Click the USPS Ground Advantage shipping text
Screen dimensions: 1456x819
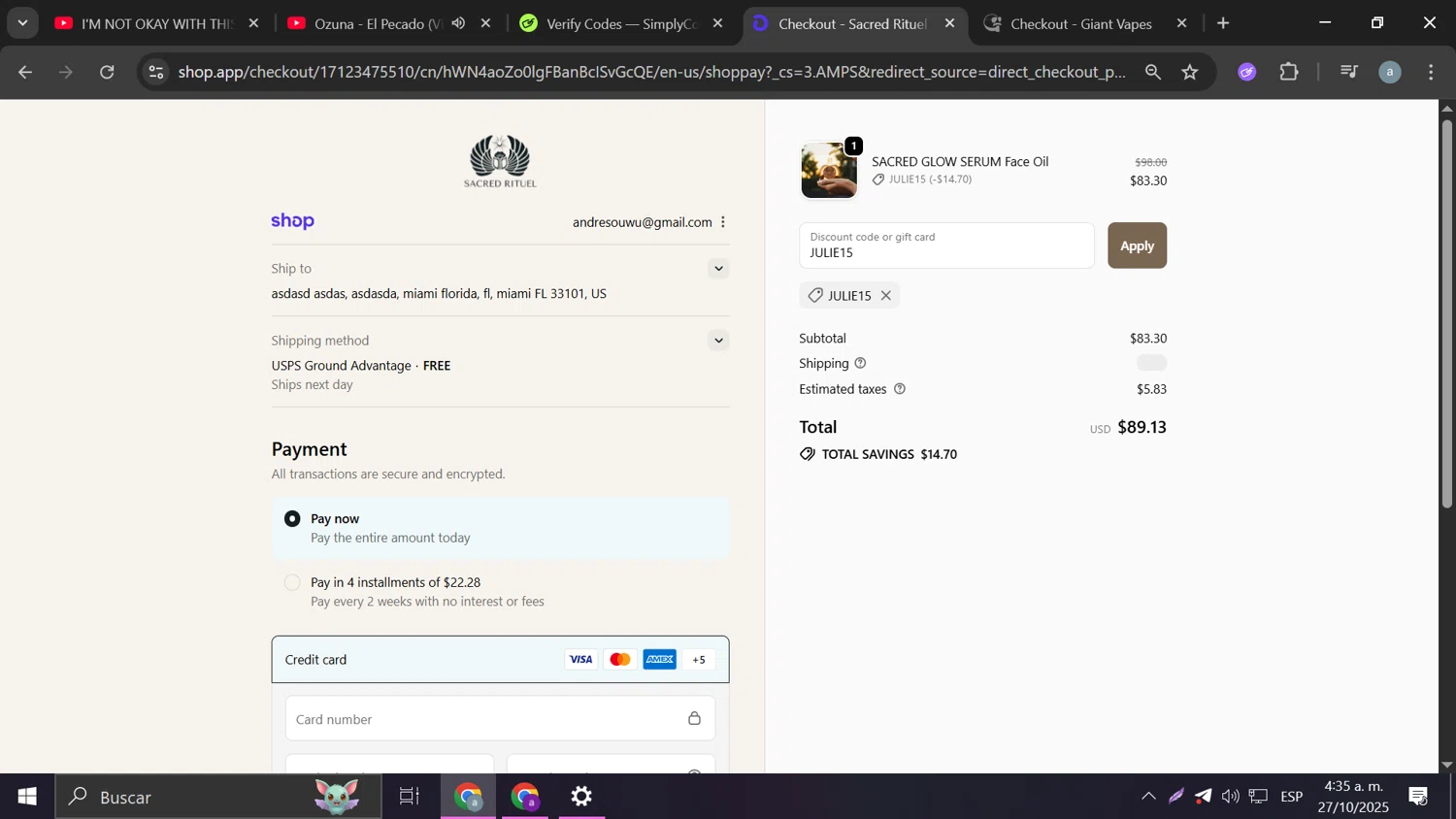point(341,366)
